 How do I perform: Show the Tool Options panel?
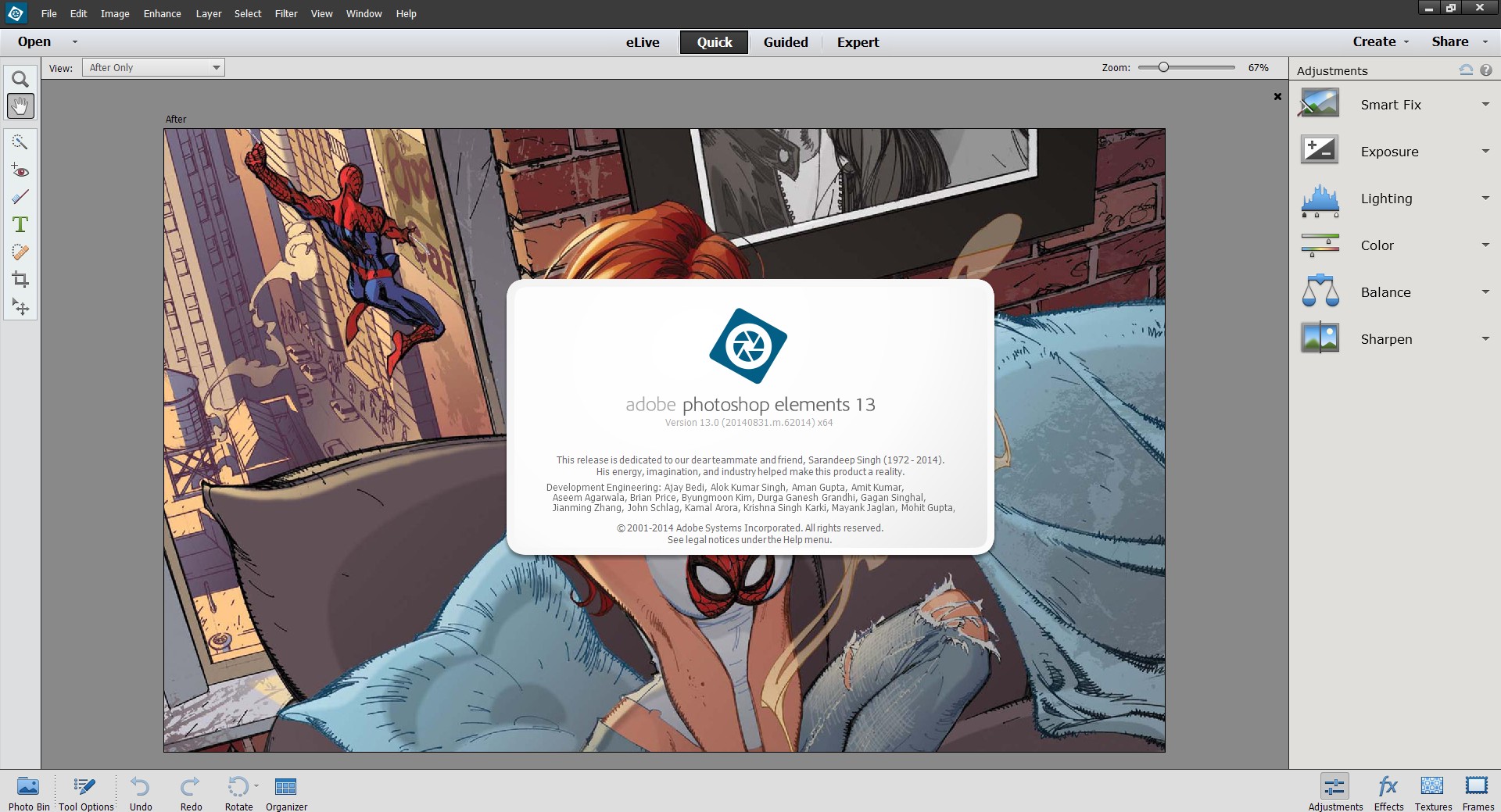pos(86,792)
